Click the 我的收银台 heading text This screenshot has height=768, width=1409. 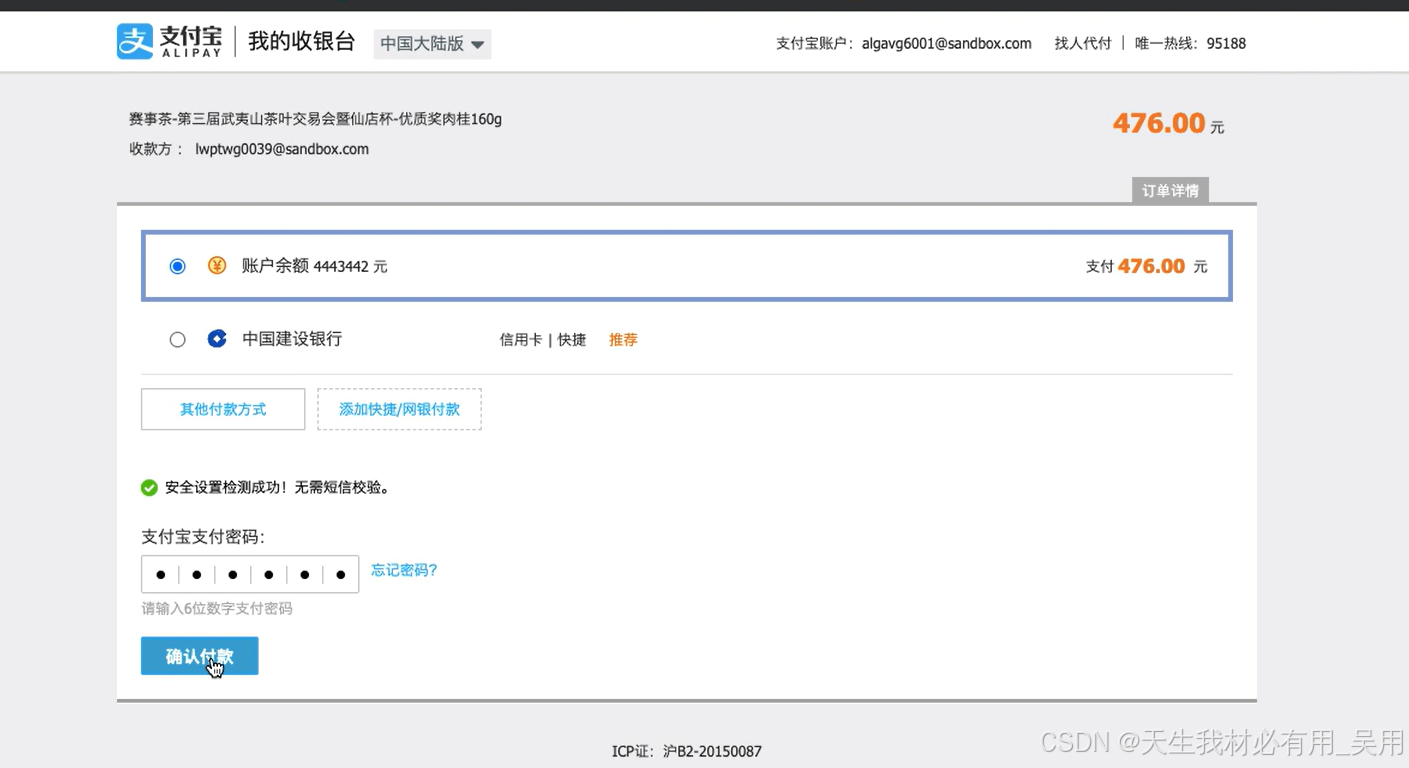tap(302, 42)
